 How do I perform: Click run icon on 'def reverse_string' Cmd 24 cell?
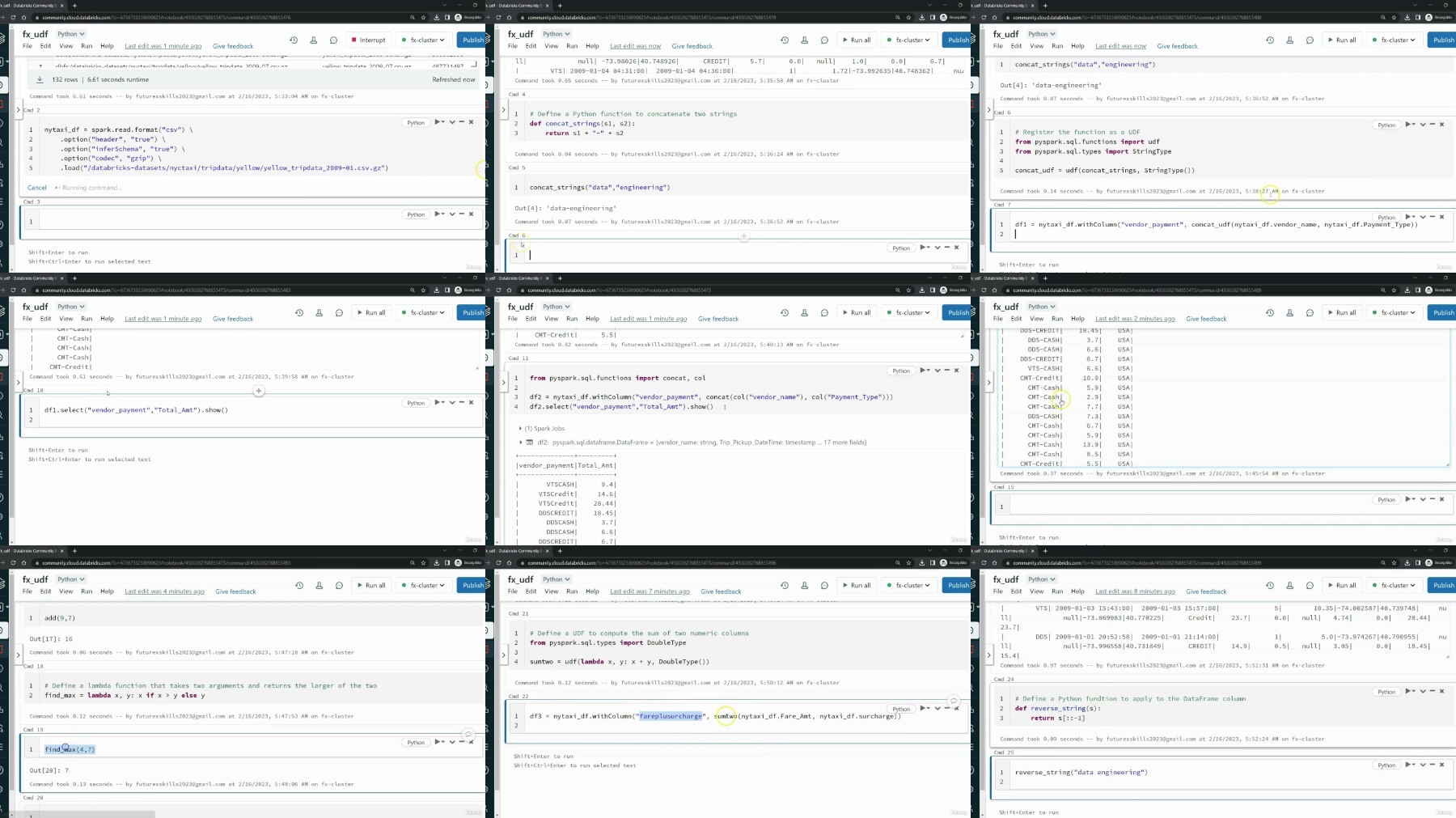(1409, 692)
